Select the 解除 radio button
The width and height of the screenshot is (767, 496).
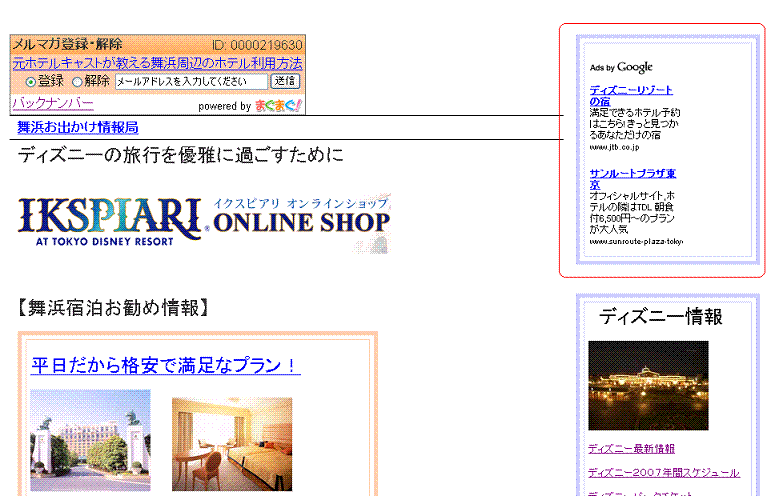77,82
